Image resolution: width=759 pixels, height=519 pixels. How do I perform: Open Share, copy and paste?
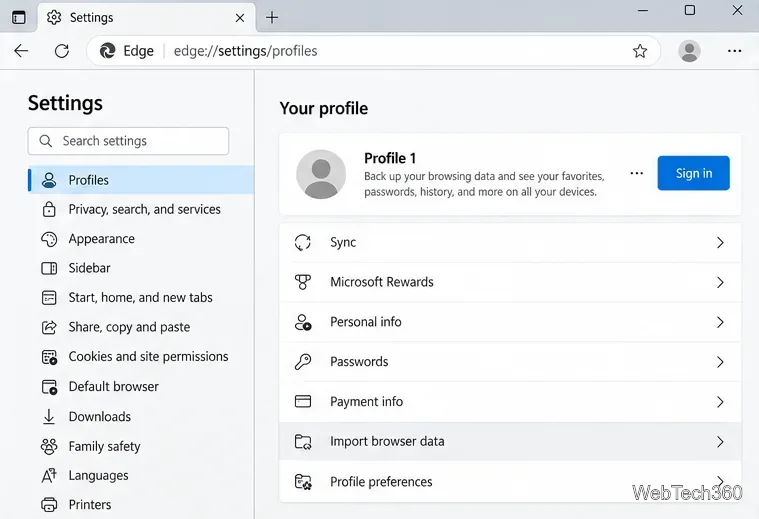tap(141, 327)
